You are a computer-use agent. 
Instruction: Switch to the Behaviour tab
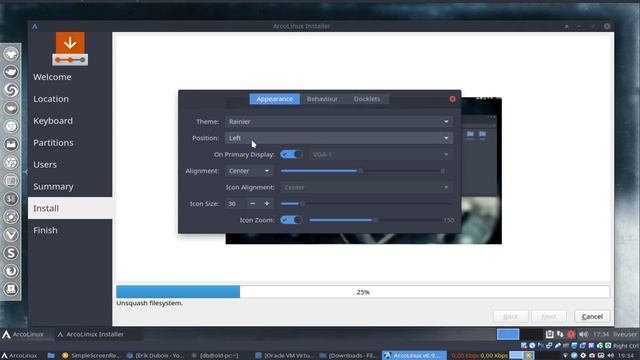pos(322,99)
